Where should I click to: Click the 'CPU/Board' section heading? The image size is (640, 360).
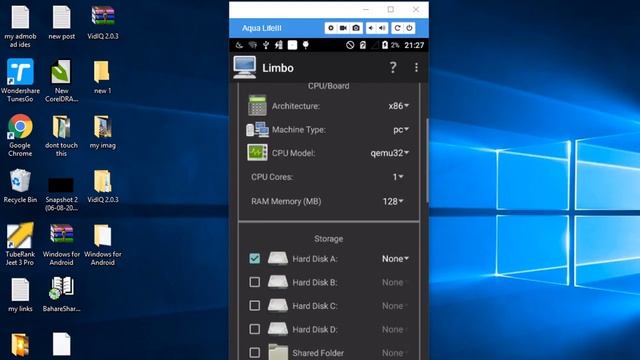[x=329, y=86]
